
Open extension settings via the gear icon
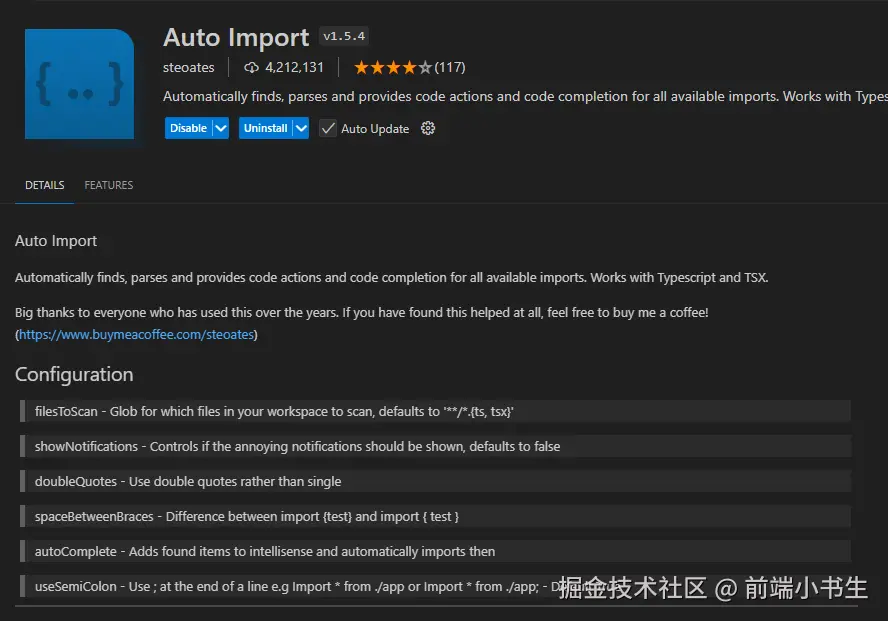(x=429, y=128)
